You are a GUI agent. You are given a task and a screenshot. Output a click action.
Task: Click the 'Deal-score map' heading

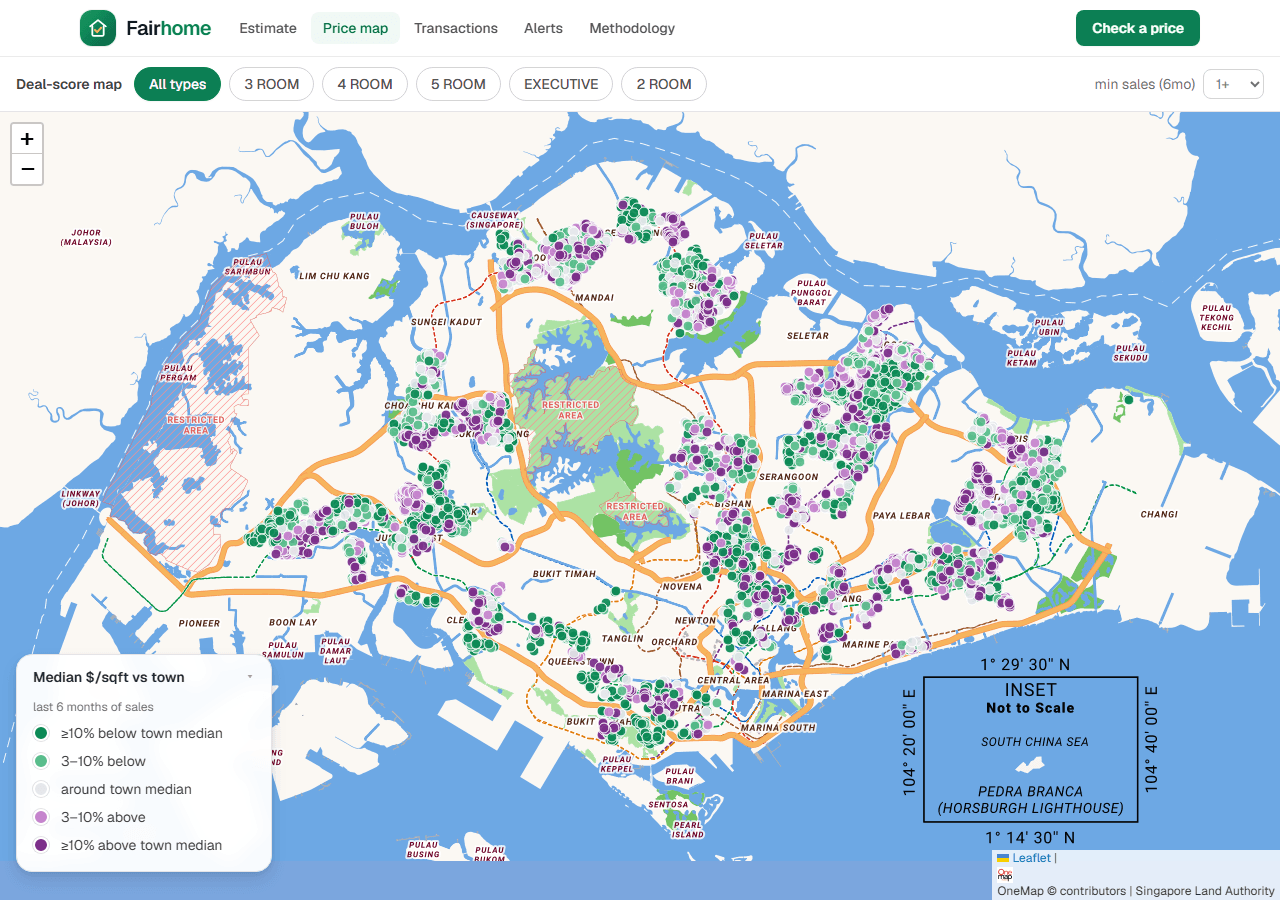(69, 84)
